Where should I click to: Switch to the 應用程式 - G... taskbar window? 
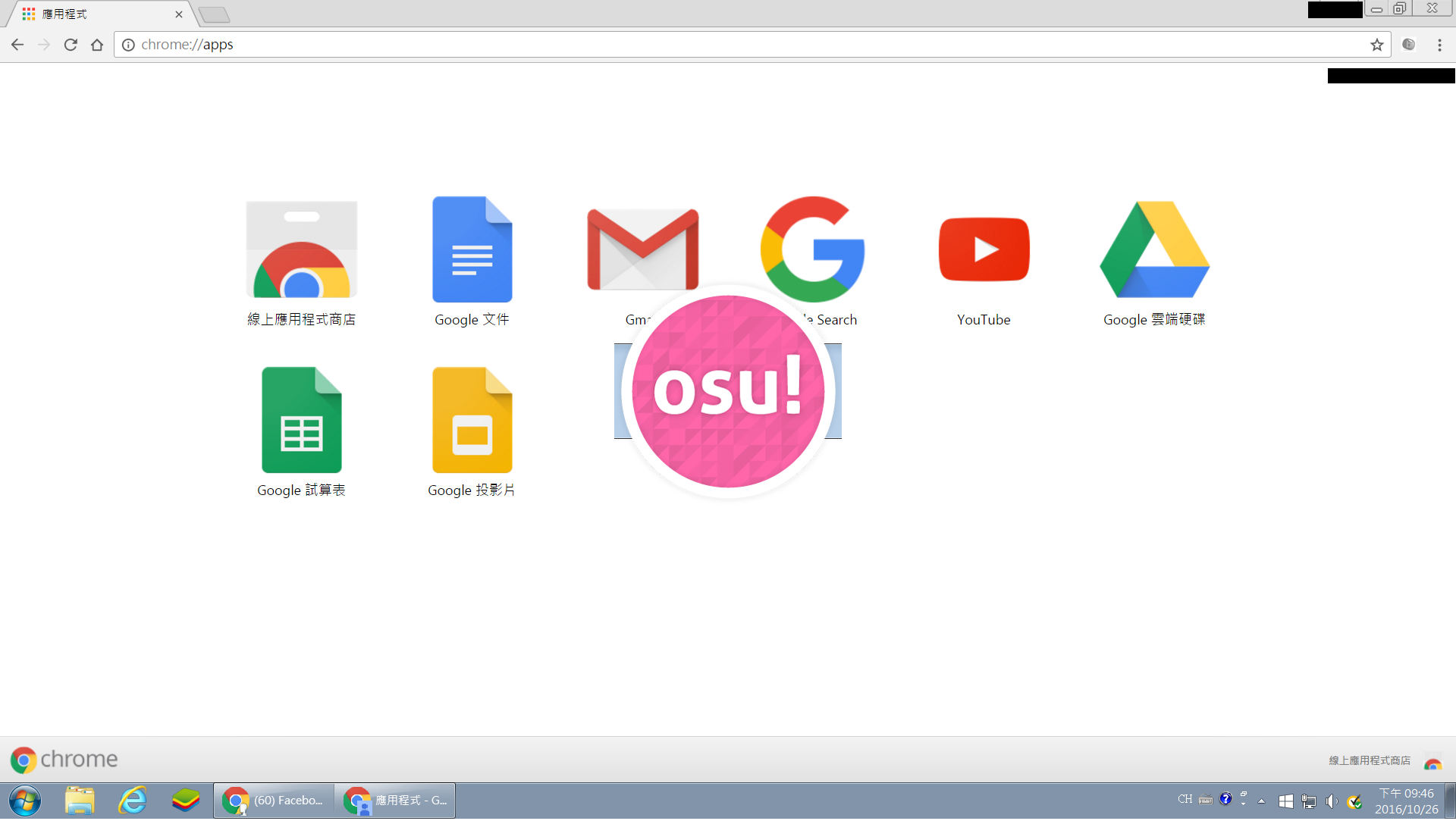point(395,801)
